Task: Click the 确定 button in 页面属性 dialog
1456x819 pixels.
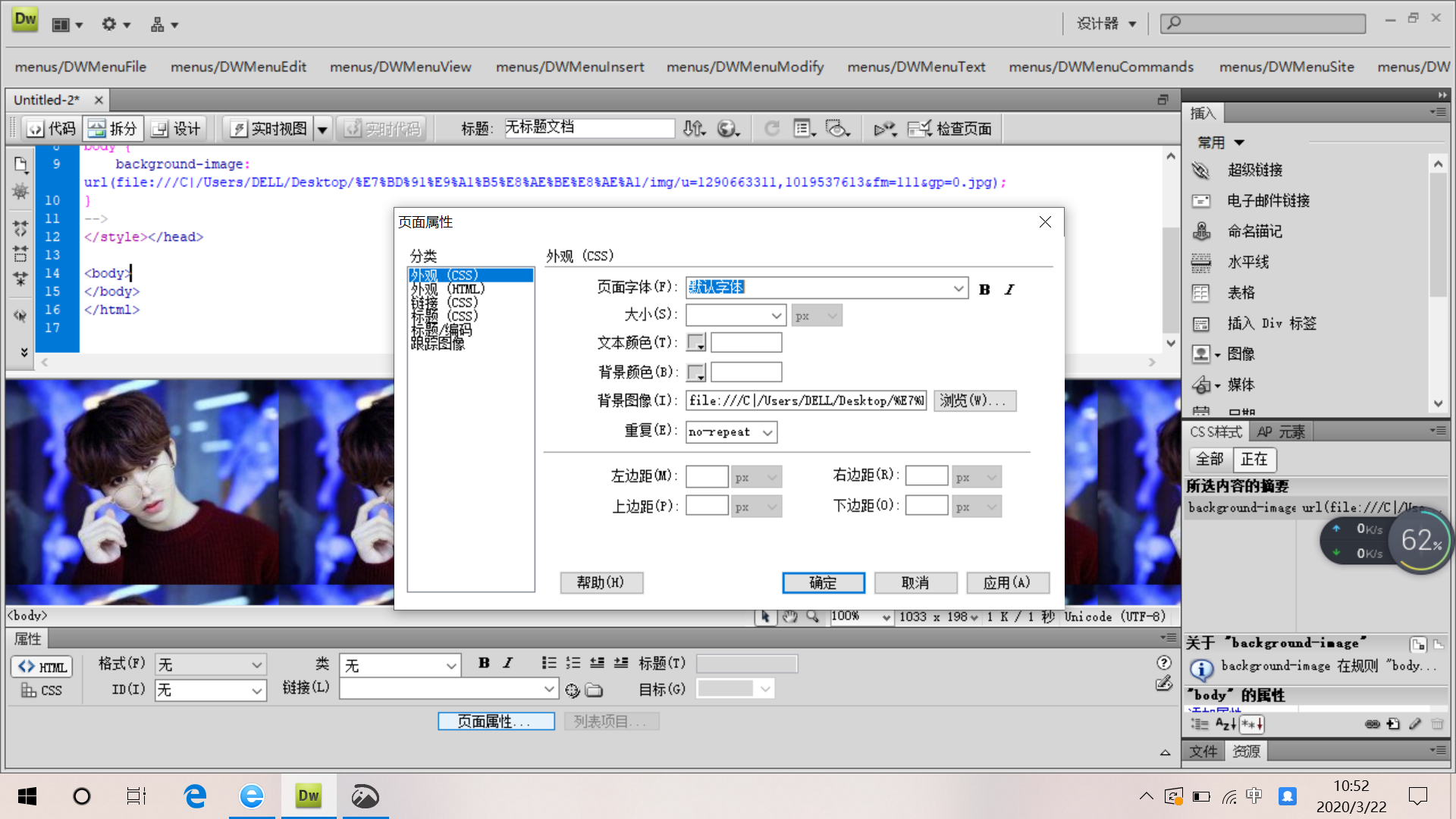Action: (823, 582)
